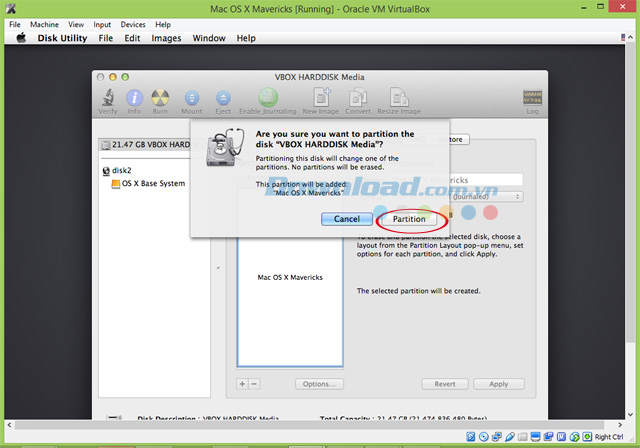
Task: Click the partition Name input field
Action: pos(486,180)
